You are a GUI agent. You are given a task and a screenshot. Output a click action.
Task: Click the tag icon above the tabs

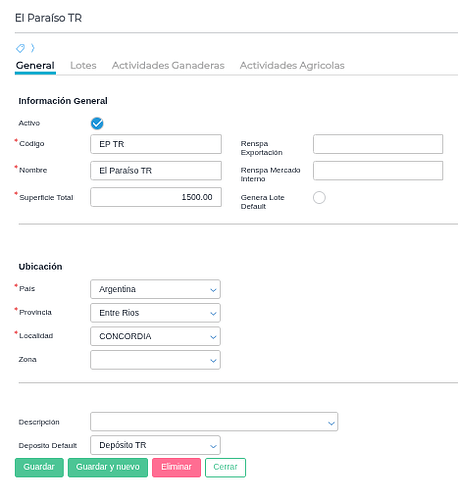(x=20, y=48)
